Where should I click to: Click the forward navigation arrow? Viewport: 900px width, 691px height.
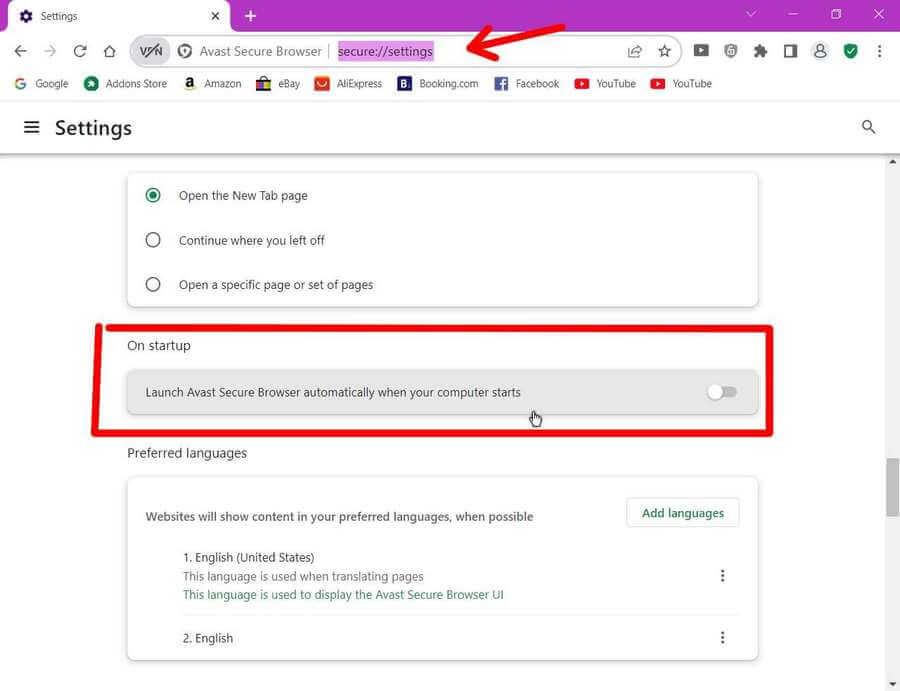click(x=50, y=51)
